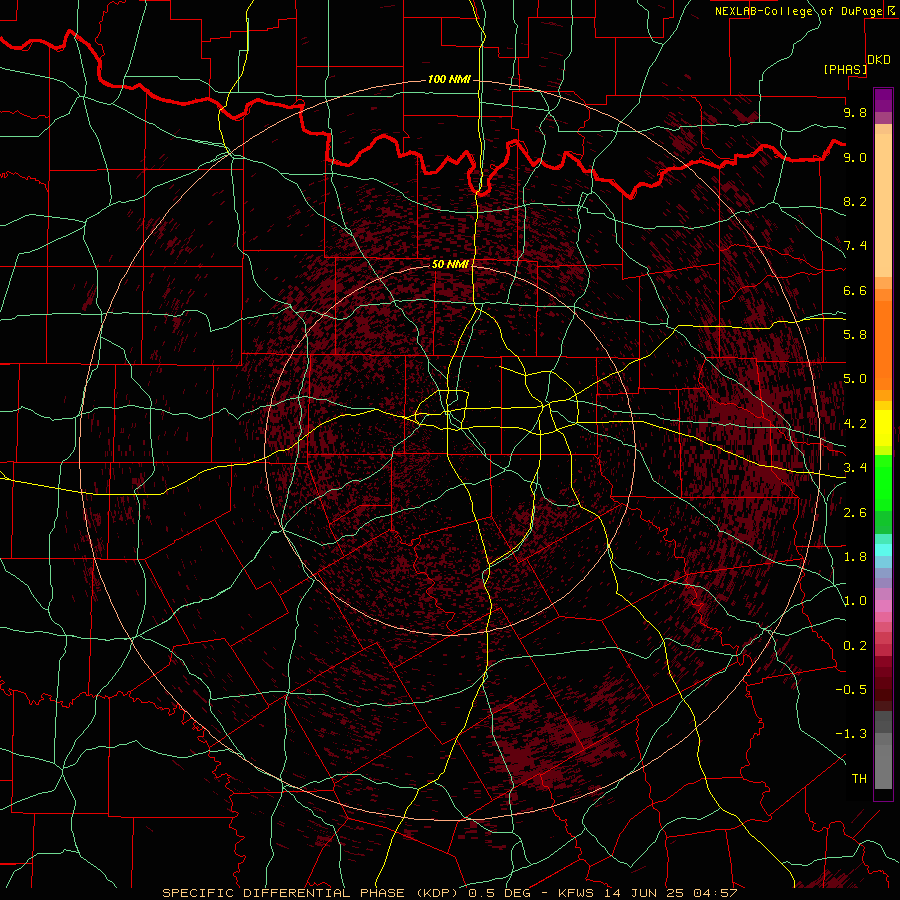
Task: Click the 0.5 DEG elevation text
Action: pos(499,893)
